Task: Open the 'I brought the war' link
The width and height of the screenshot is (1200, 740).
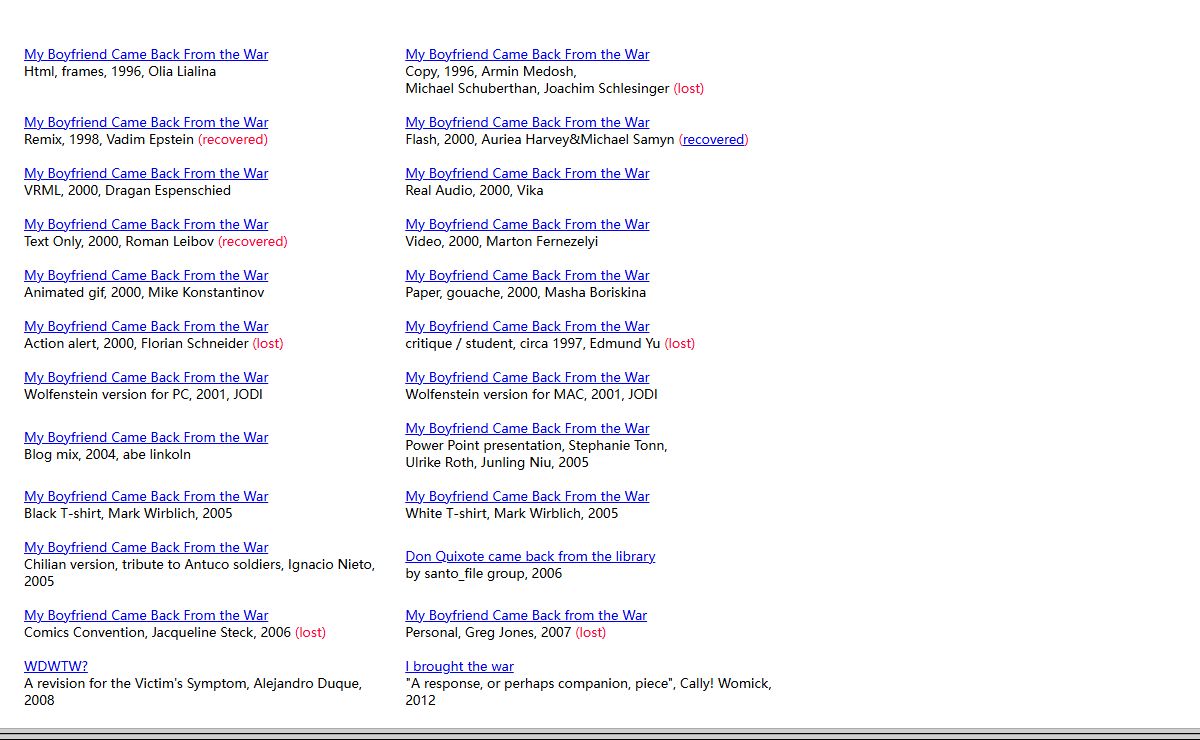Action: (459, 666)
